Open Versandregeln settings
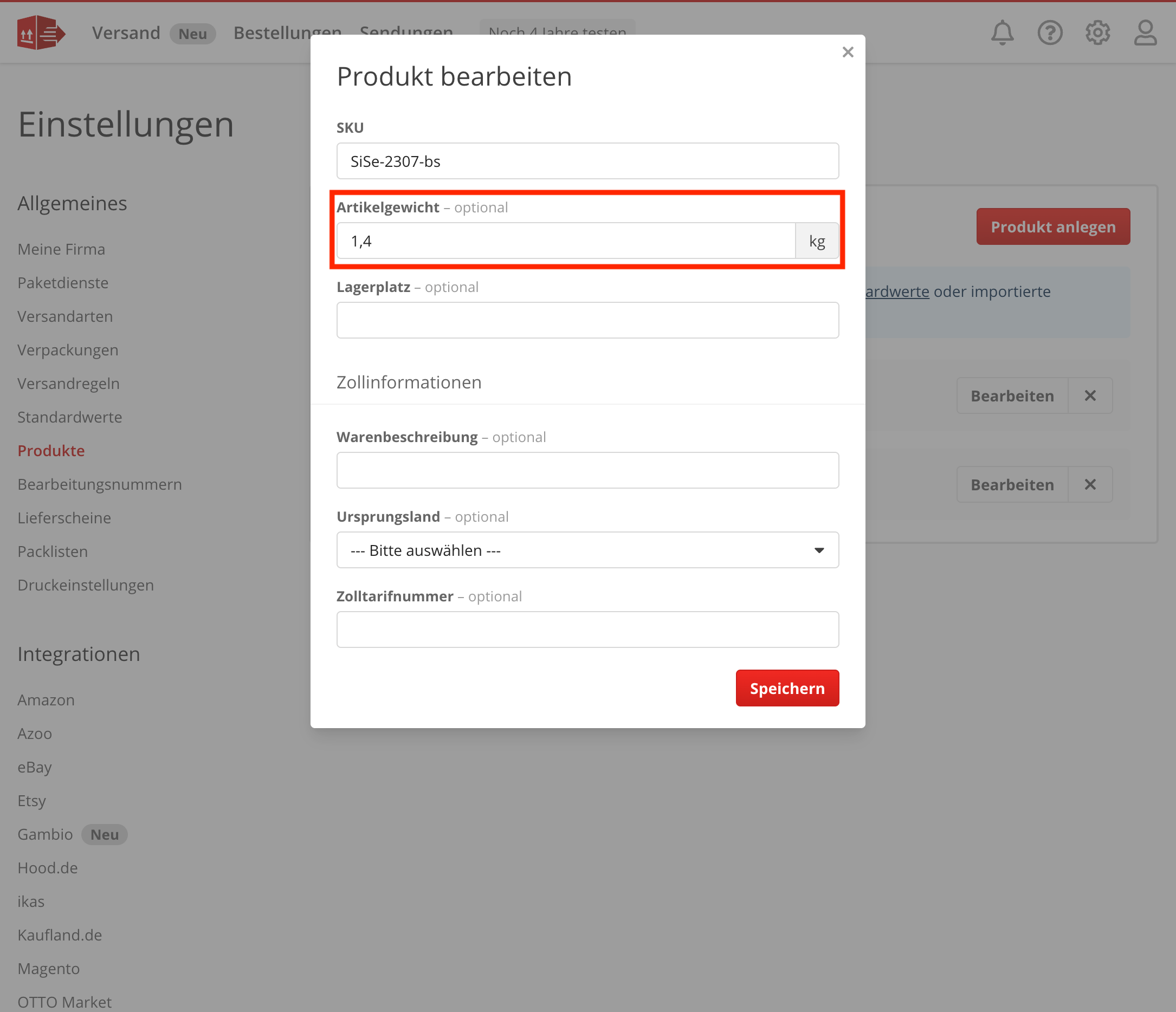 tap(69, 384)
